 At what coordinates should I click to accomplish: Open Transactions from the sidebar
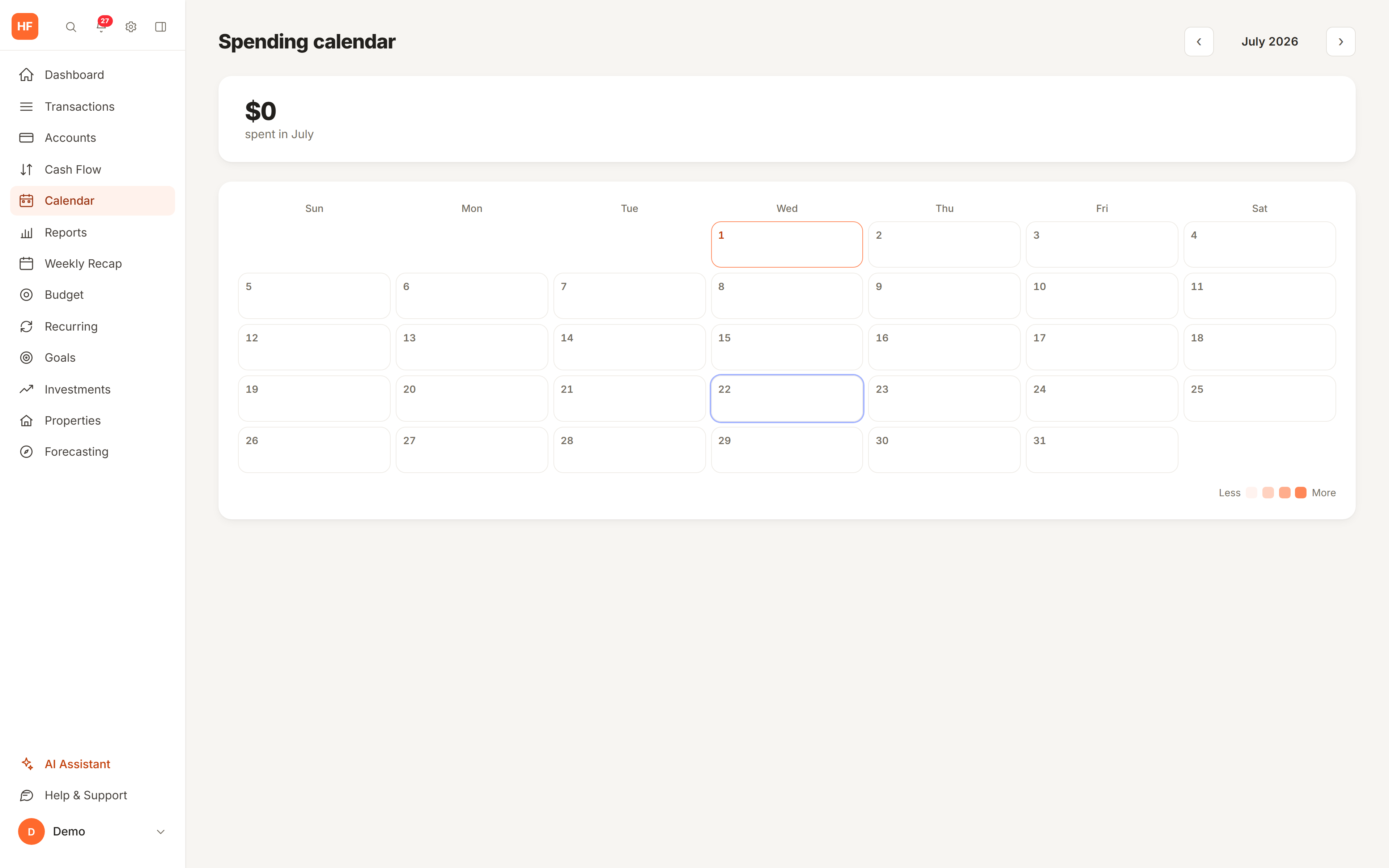92,107
